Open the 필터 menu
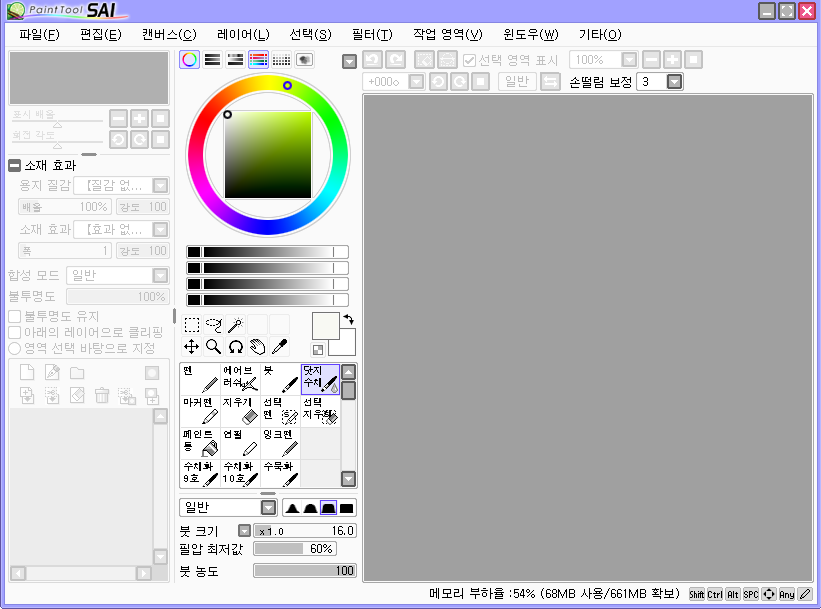Screen dimensions: 821x609 click(x=368, y=34)
